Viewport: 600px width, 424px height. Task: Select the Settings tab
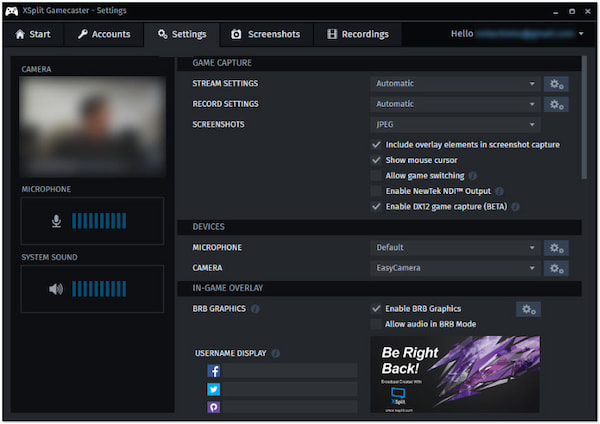(x=182, y=34)
